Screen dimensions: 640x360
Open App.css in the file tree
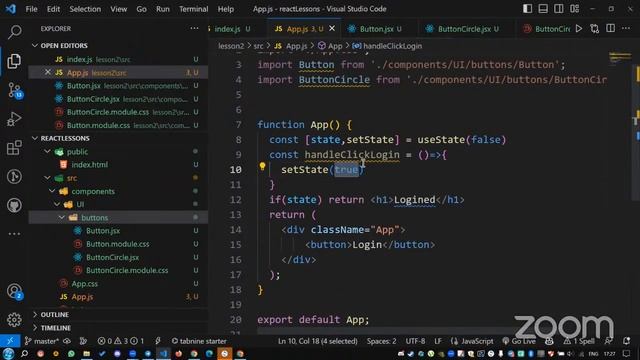(x=84, y=284)
